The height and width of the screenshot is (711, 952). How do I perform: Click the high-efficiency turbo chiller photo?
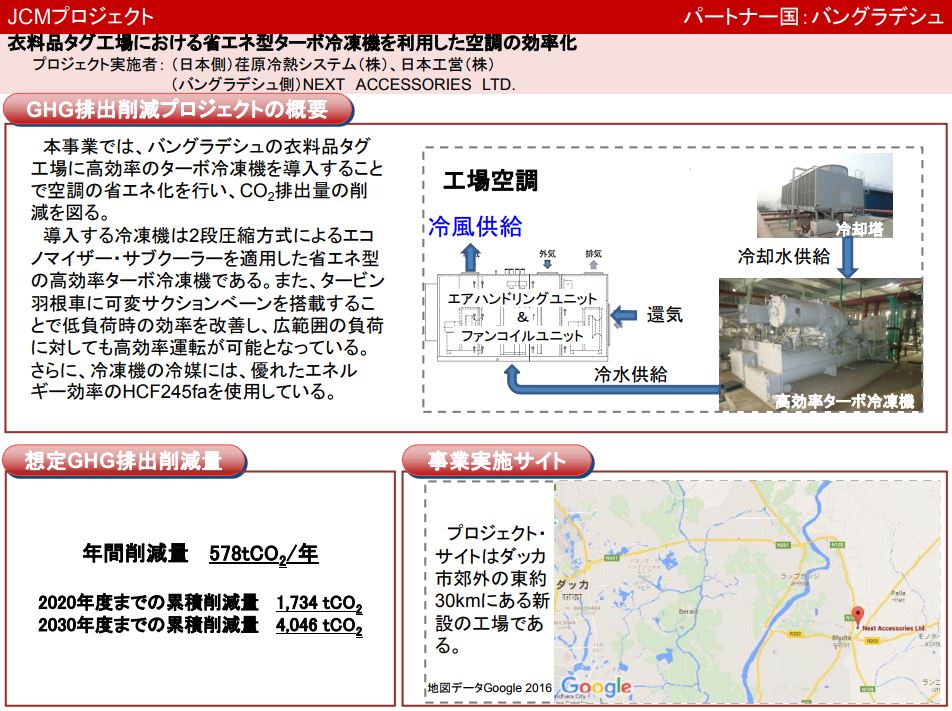point(821,345)
